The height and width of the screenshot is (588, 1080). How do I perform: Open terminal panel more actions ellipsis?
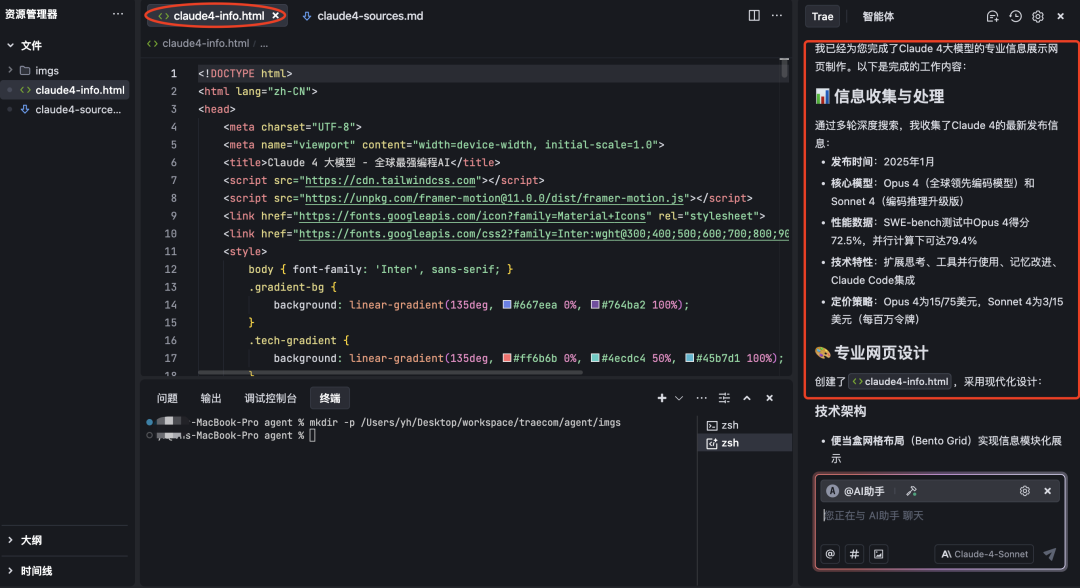(701, 398)
